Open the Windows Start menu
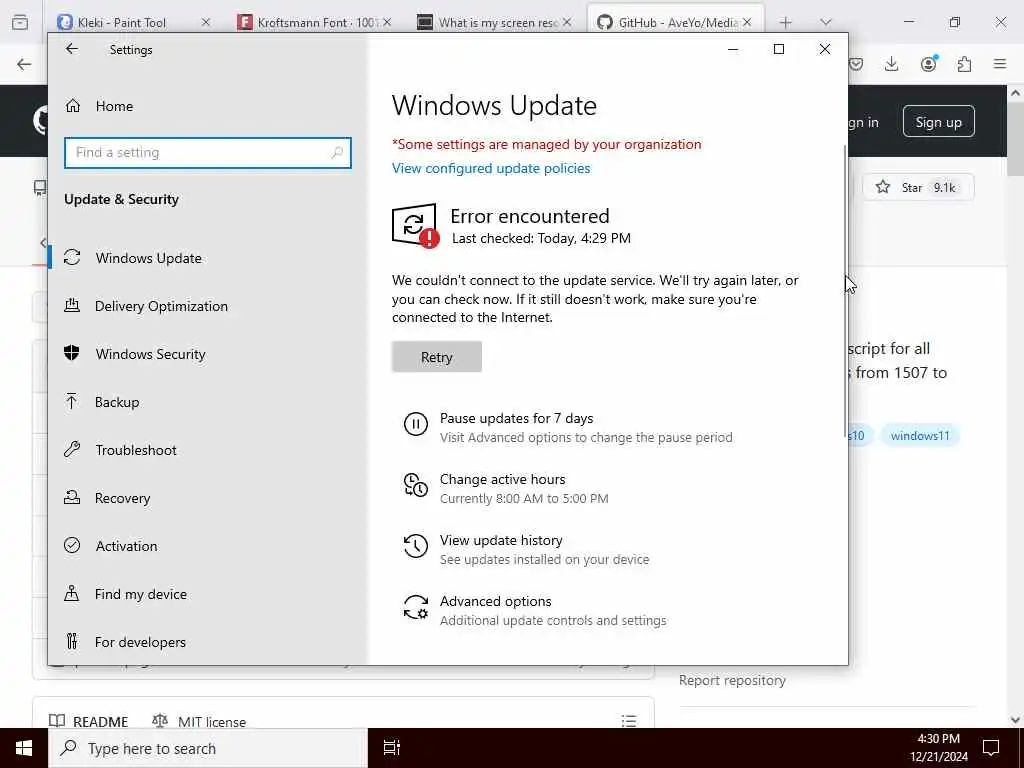The height and width of the screenshot is (768, 1024). [x=24, y=748]
